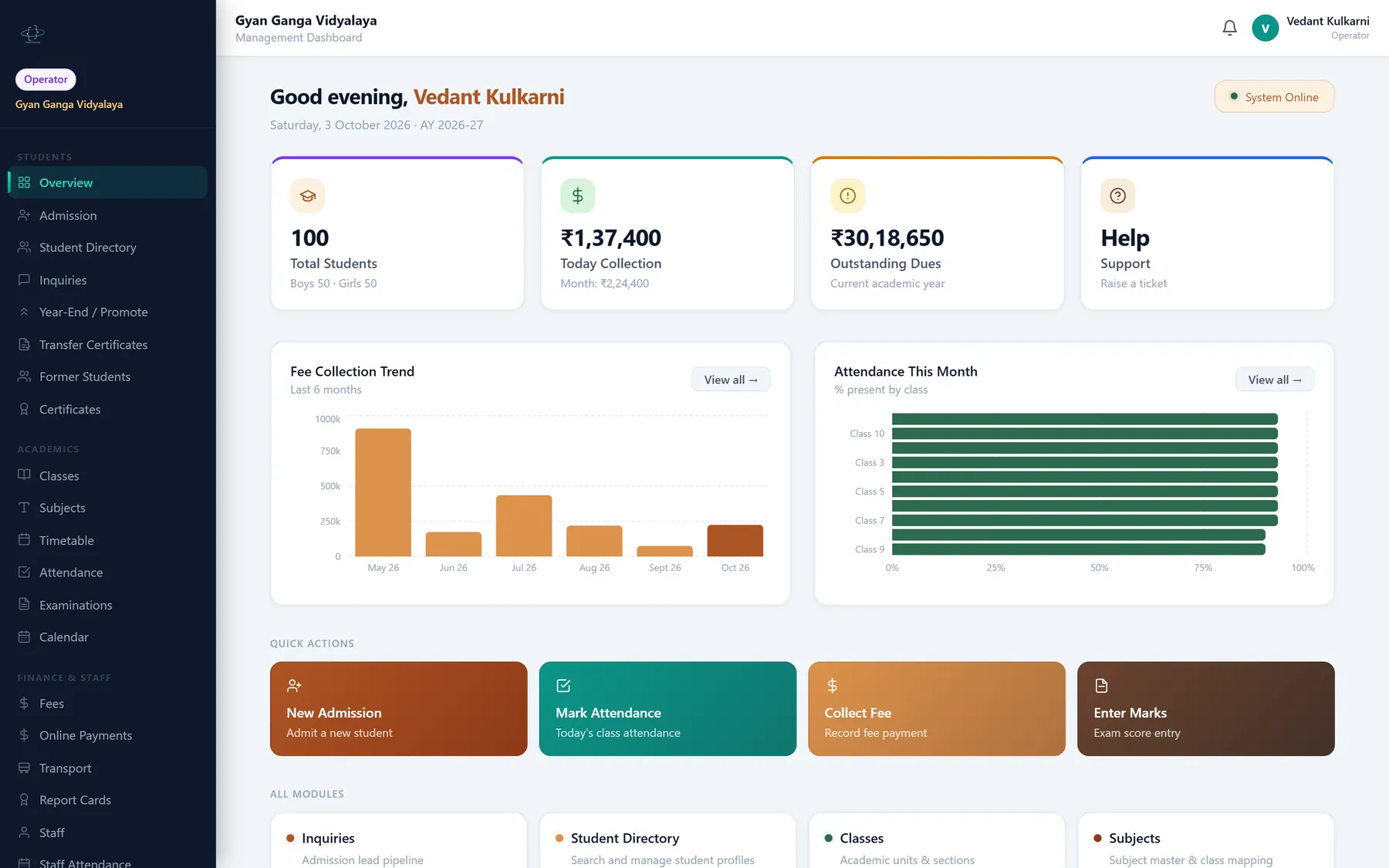The height and width of the screenshot is (868, 1389).
Task: Open the Classes module card
Action: (937, 841)
